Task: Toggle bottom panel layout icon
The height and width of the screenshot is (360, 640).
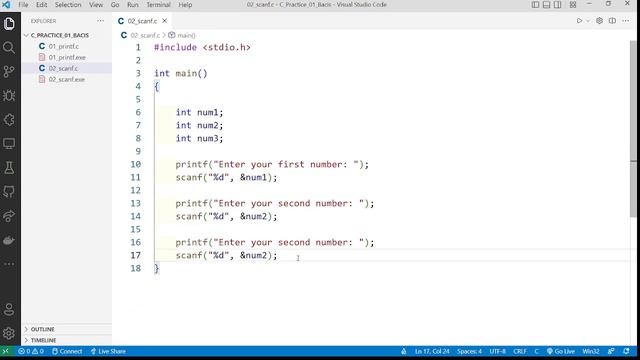Action: tap(547, 4)
